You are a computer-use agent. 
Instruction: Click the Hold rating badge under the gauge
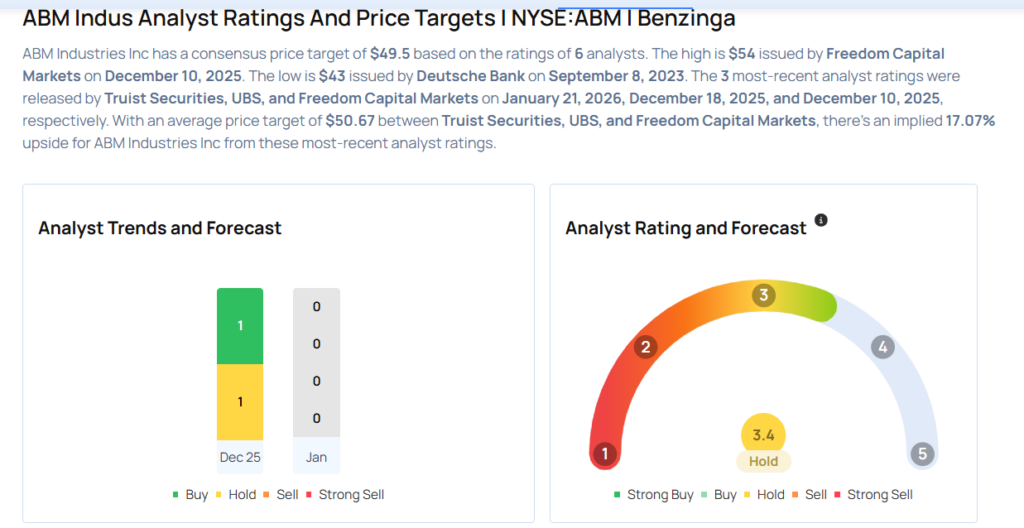tap(763, 461)
